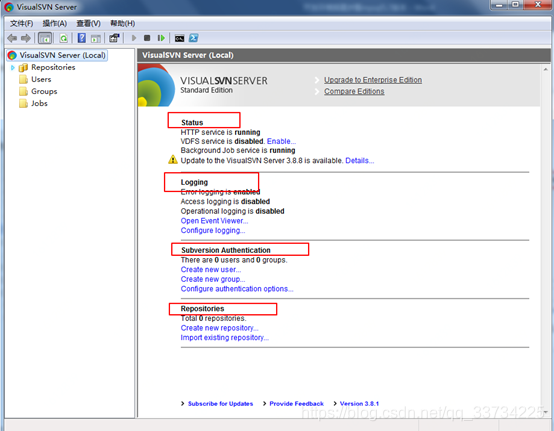Click Version 3.8.1 link
This screenshot has width=554, height=431.
[359, 403]
